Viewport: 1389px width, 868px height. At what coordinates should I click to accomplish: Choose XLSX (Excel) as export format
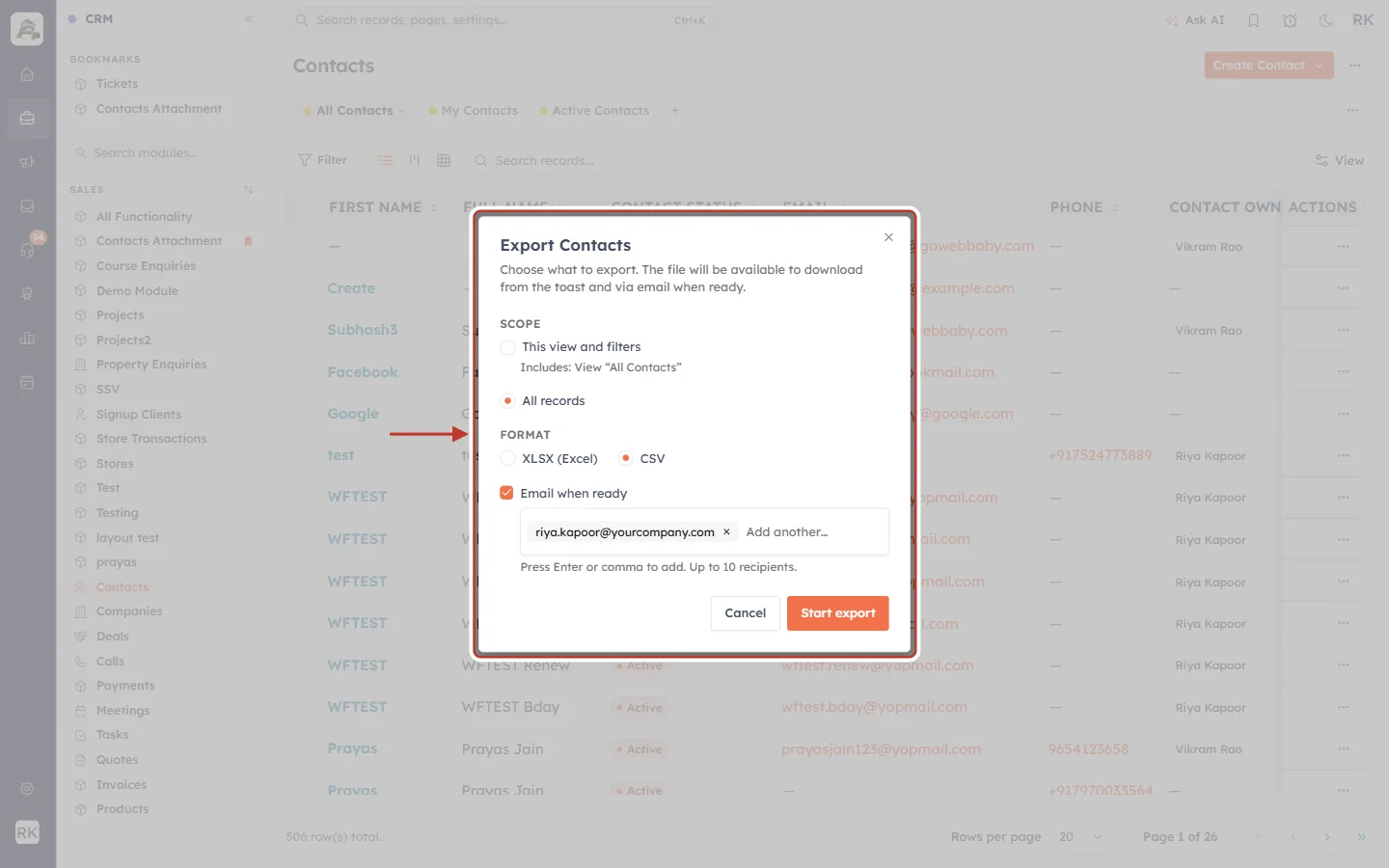pos(507,459)
